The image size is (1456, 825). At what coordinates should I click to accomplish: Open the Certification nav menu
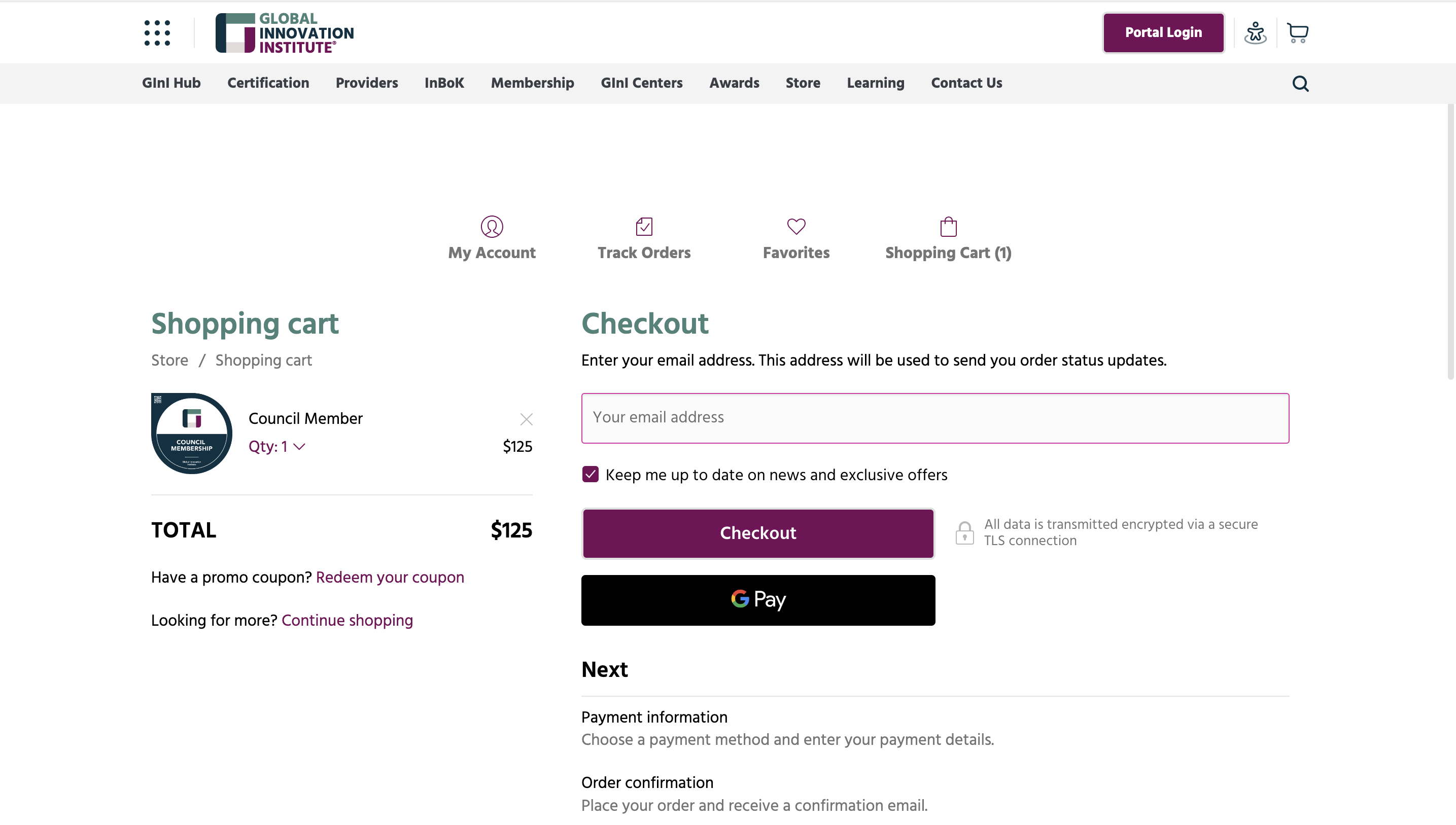(x=268, y=83)
